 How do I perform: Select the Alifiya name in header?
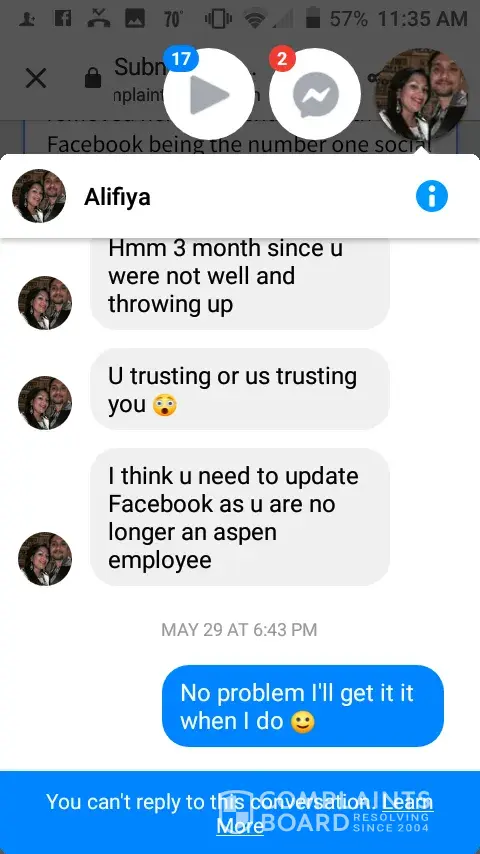tap(117, 197)
